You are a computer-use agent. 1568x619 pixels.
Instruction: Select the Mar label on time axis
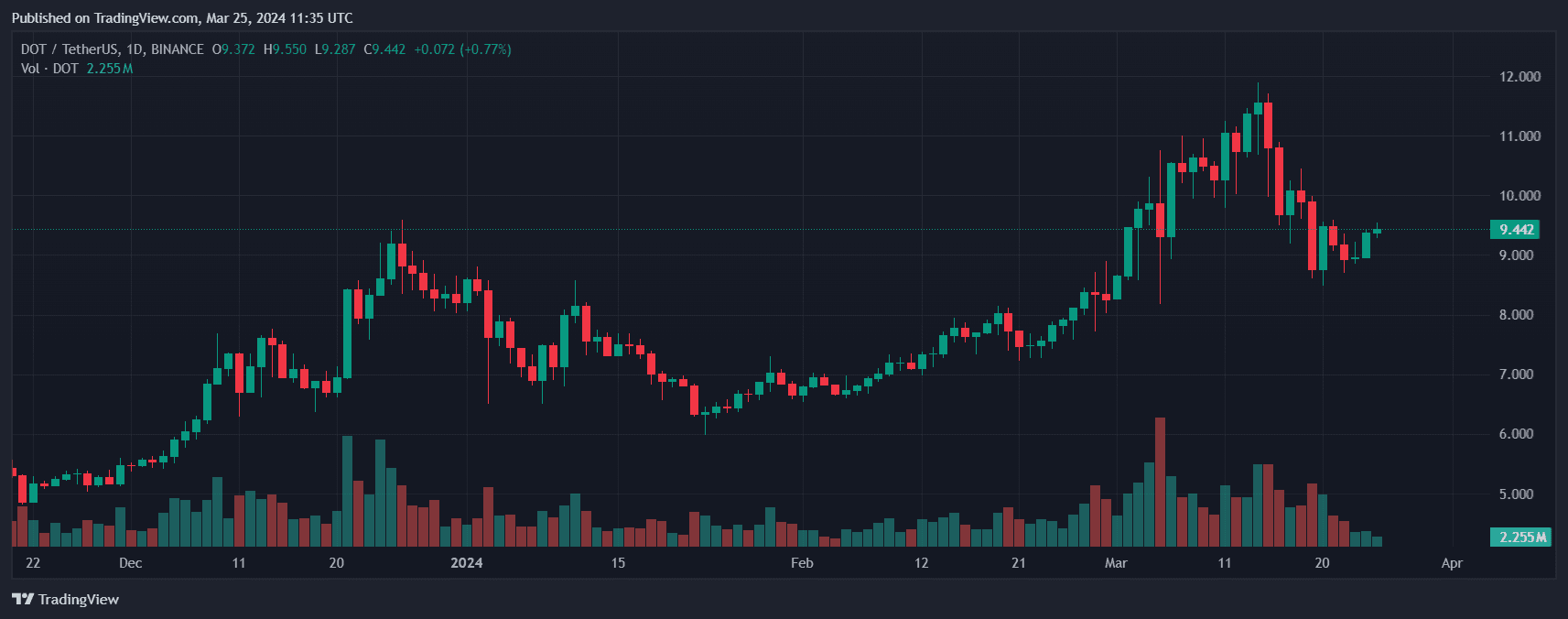1116,563
